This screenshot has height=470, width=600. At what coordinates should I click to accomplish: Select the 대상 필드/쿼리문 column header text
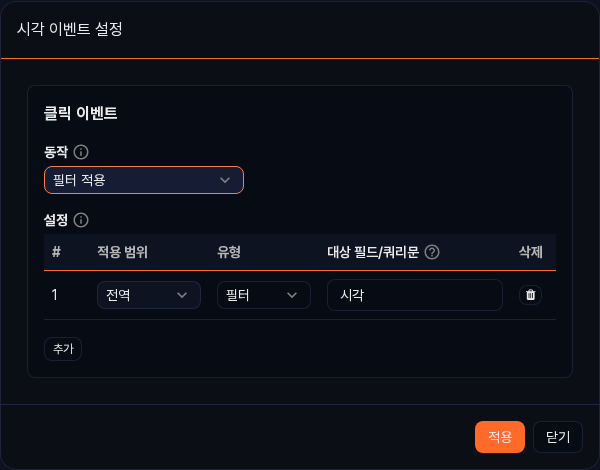point(373,252)
